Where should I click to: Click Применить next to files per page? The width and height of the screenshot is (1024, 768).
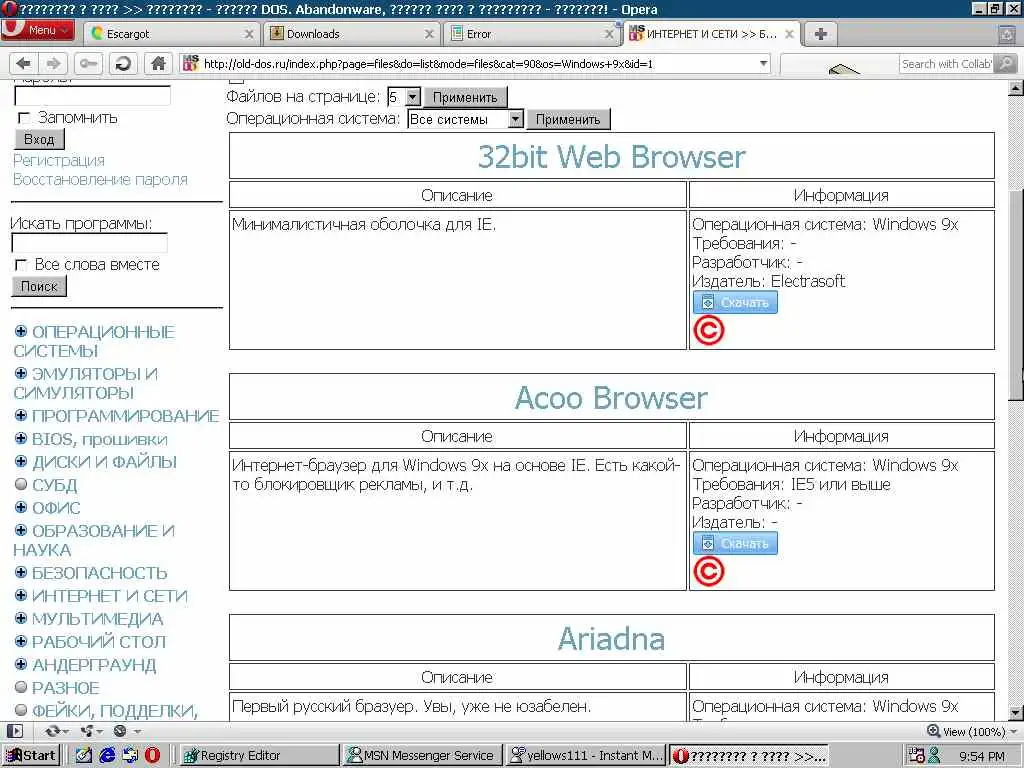[x=465, y=97]
